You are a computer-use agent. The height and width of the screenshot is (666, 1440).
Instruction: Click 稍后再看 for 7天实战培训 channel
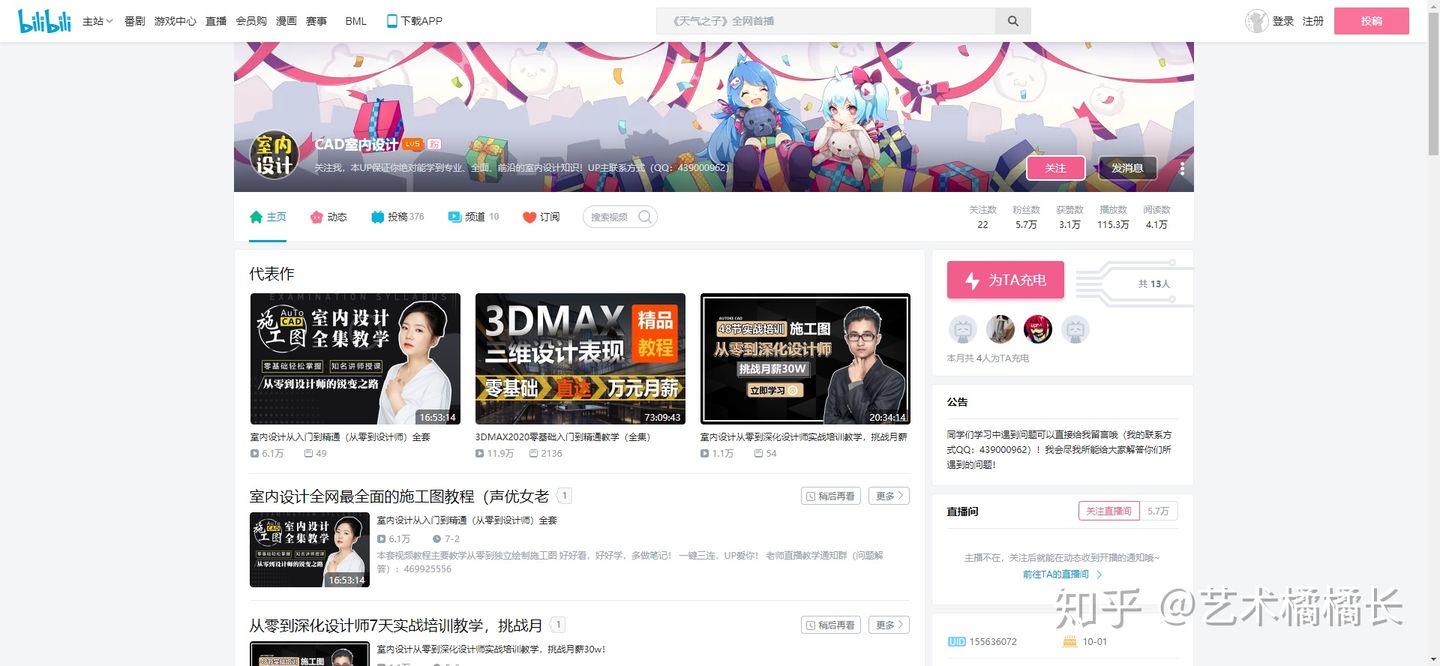point(830,625)
